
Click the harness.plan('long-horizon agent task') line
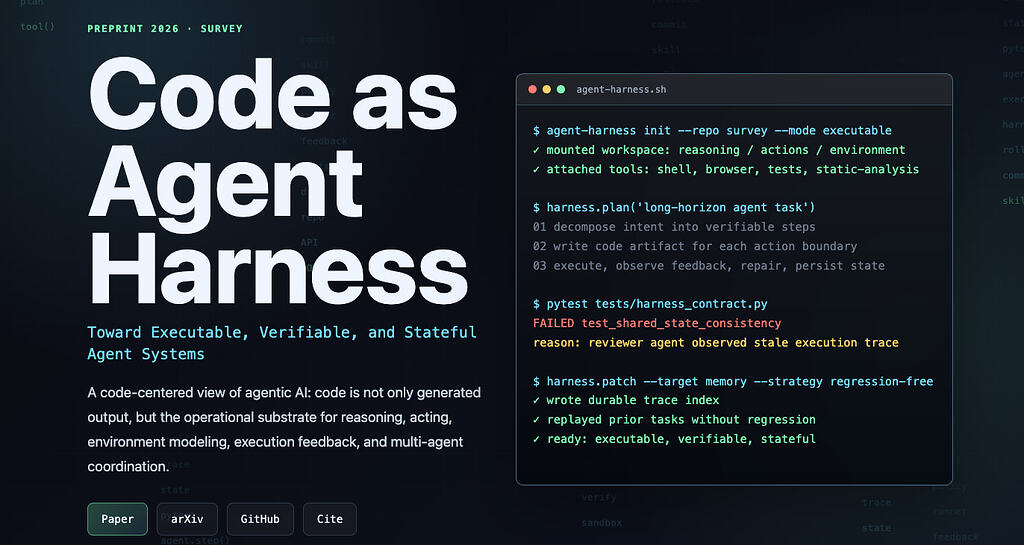pos(674,208)
